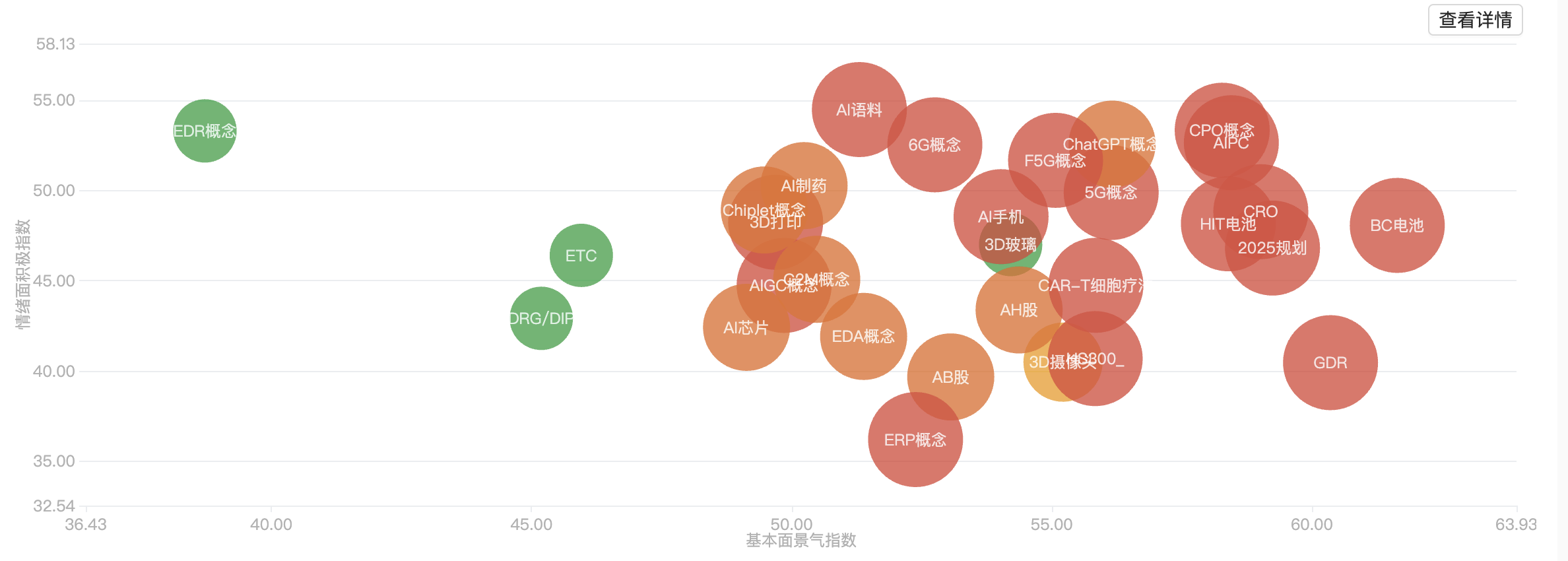Click the AI手机 bubble

[x=990, y=205]
